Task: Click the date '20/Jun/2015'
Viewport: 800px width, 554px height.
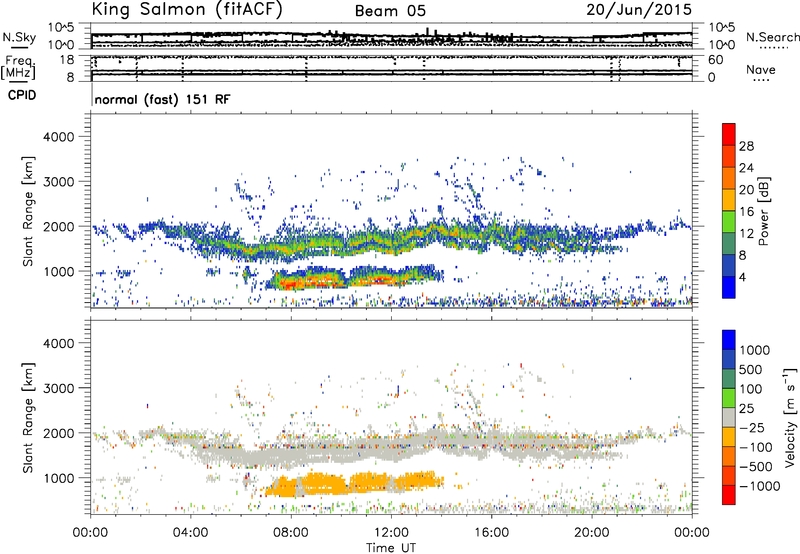Action: pyautogui.click(x=639, y=10)
